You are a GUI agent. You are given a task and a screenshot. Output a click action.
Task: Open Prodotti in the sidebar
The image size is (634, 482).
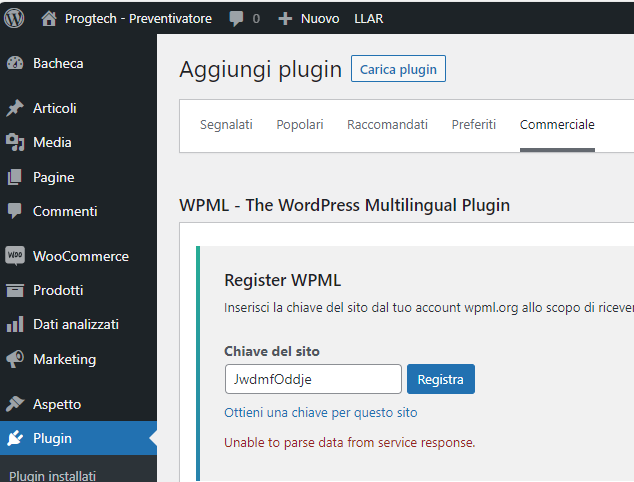58,290
